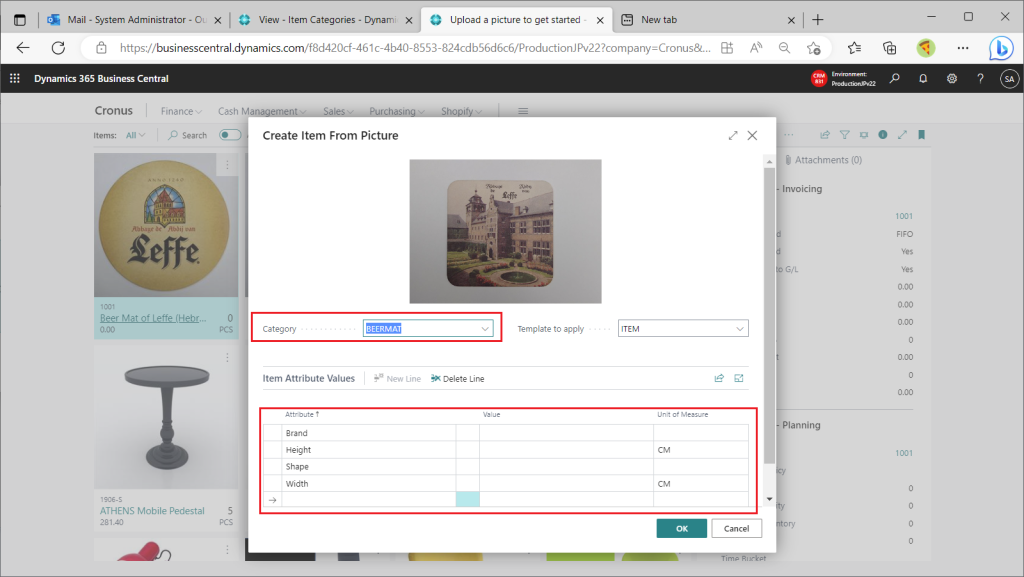Screen dimensions: 1024x577
Task: Open the Dynamics 365 app launcher grid
Action: pyautogui.click(x=15, y=79)
